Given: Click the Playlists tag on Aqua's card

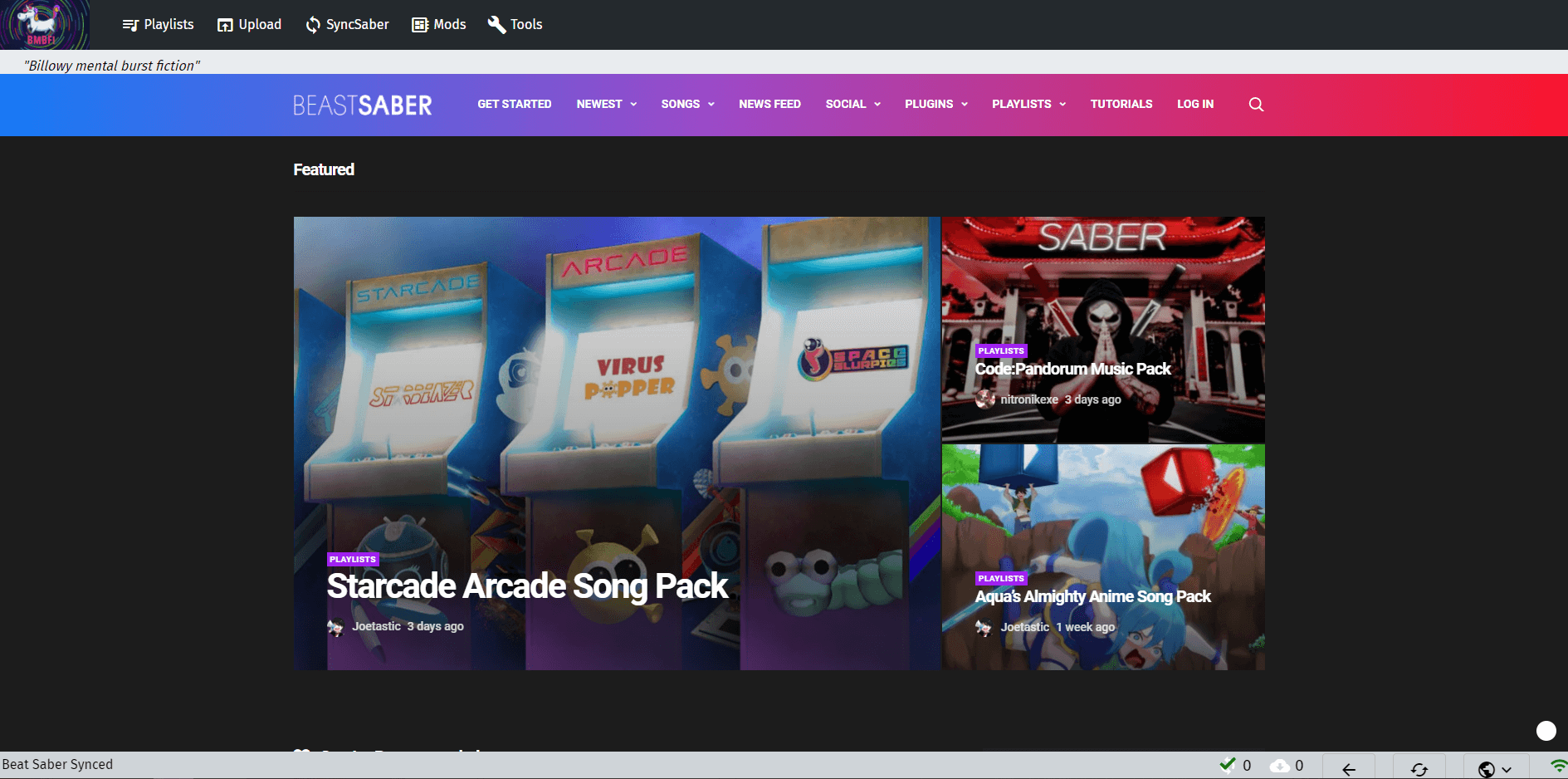Looking at the screenshot, I should (x=1001, y=579).
